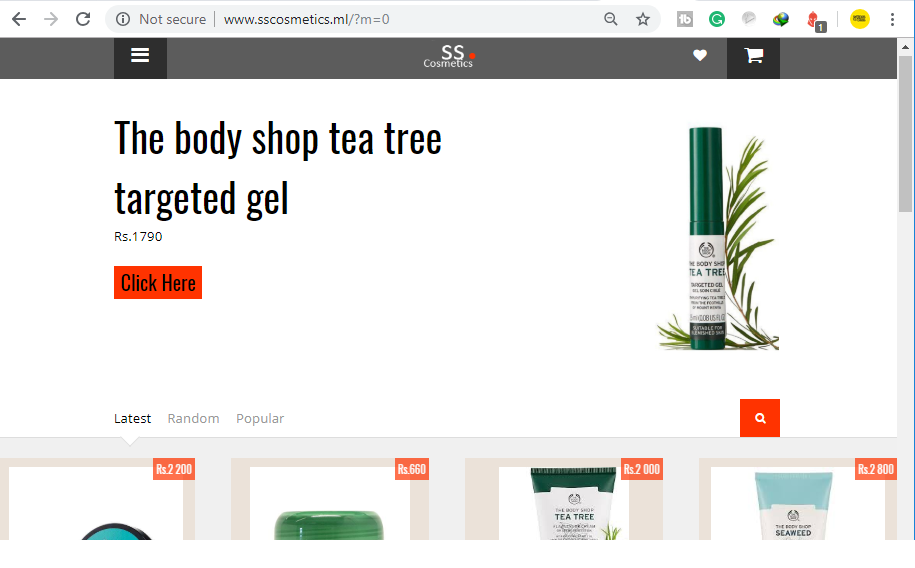
Task: Click the red Click Here button
Action: 158,283
